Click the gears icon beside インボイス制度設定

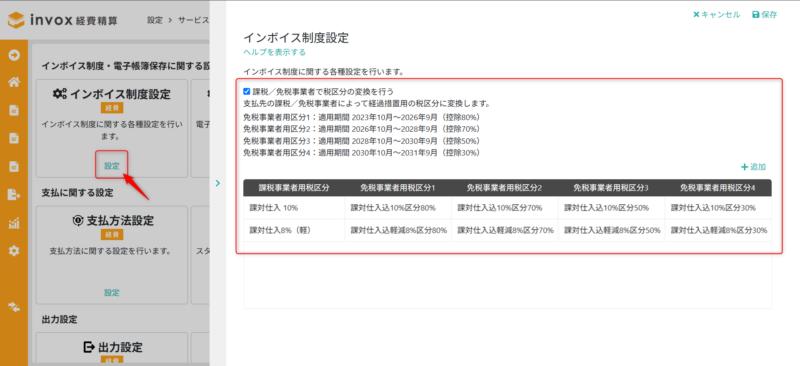(x=60, y=94)
